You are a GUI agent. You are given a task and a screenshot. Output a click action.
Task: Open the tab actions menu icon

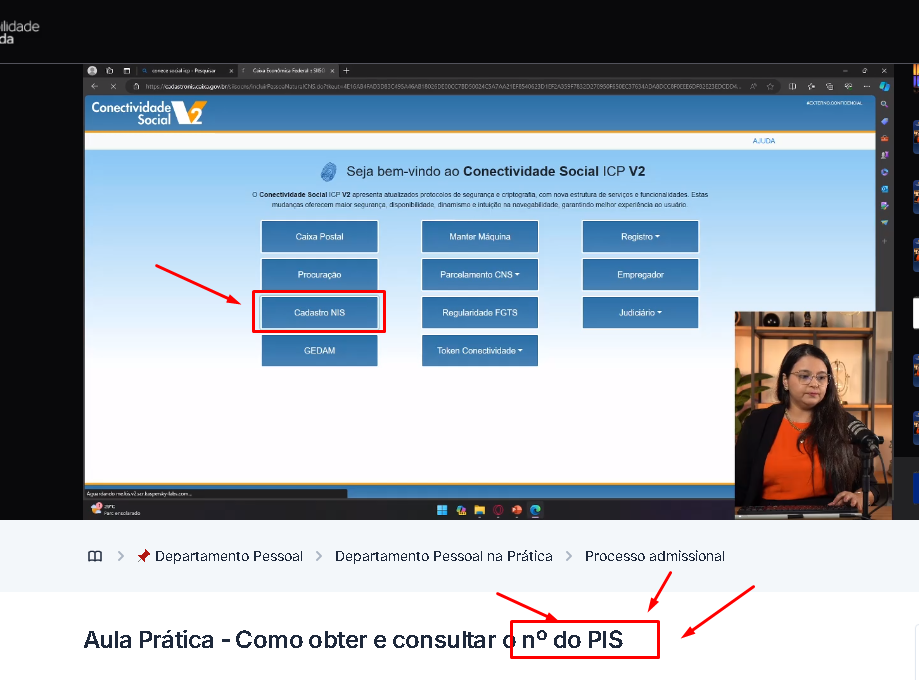click(127, 70)
